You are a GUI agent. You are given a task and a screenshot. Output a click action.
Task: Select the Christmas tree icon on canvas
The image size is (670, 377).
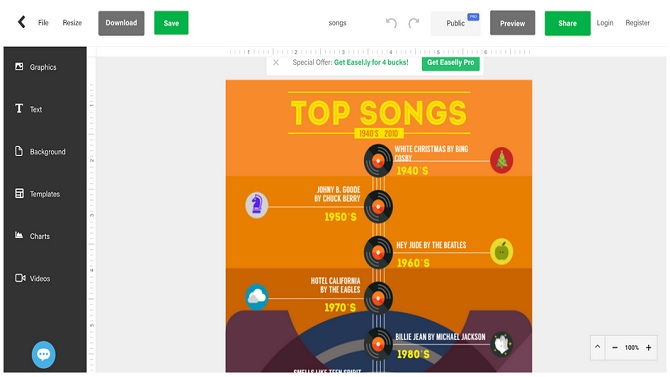501,161
